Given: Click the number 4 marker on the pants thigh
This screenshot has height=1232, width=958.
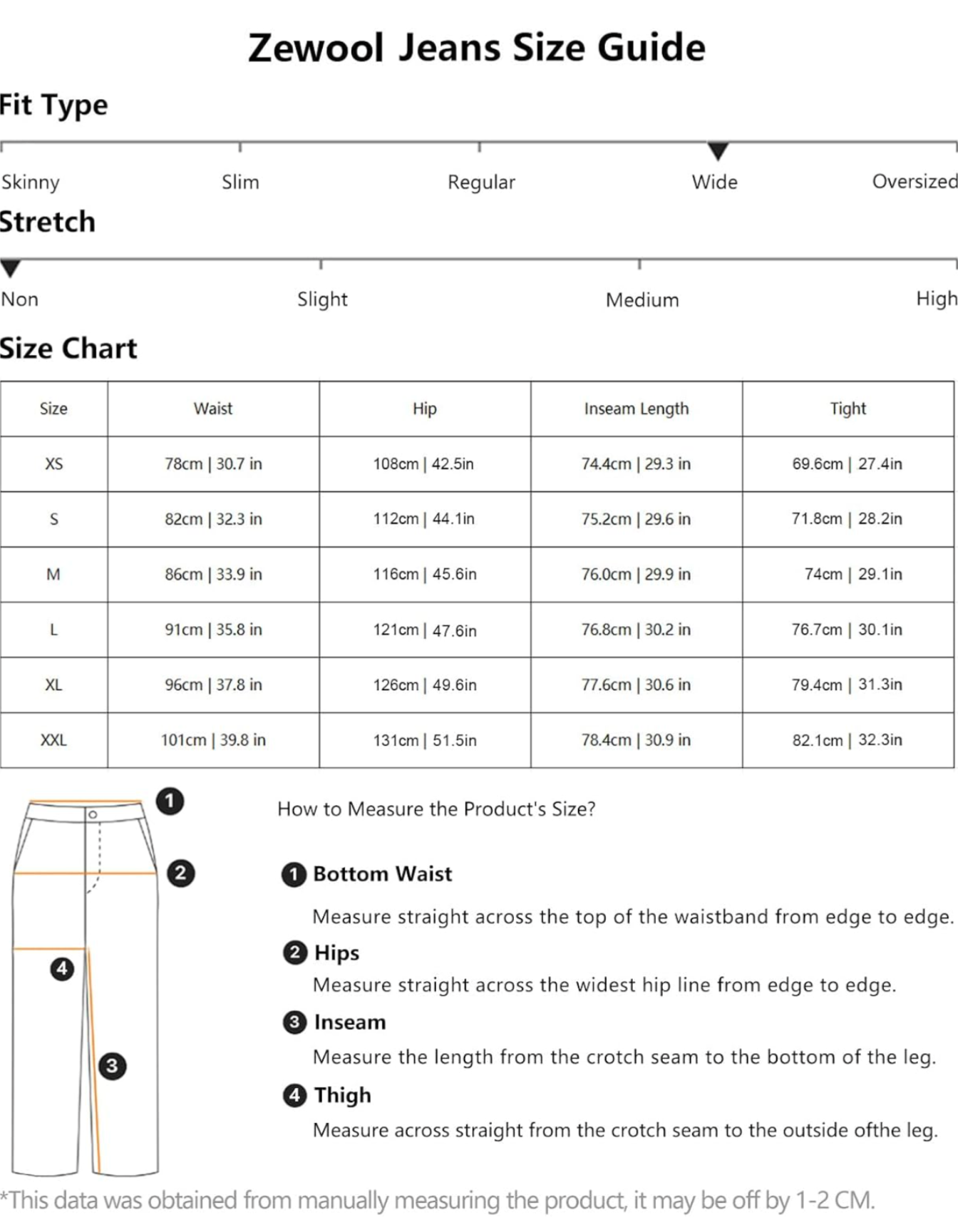Looking at the screenshot, I should 62,968.
